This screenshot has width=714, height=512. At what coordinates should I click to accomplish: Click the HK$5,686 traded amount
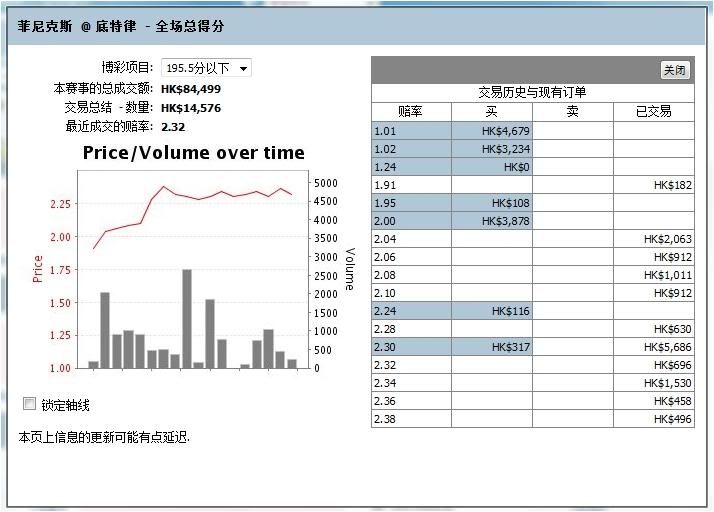tap(653, 347)
